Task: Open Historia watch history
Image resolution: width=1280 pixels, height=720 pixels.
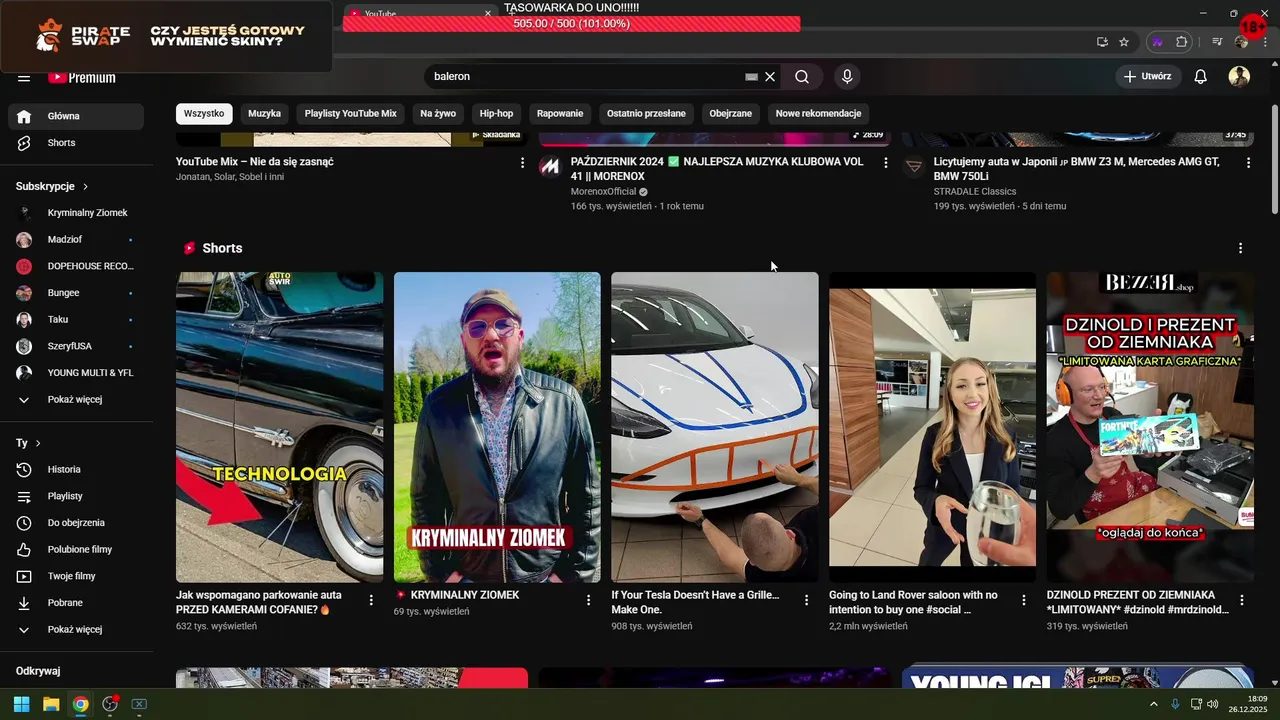Action: tap(76, 469)
